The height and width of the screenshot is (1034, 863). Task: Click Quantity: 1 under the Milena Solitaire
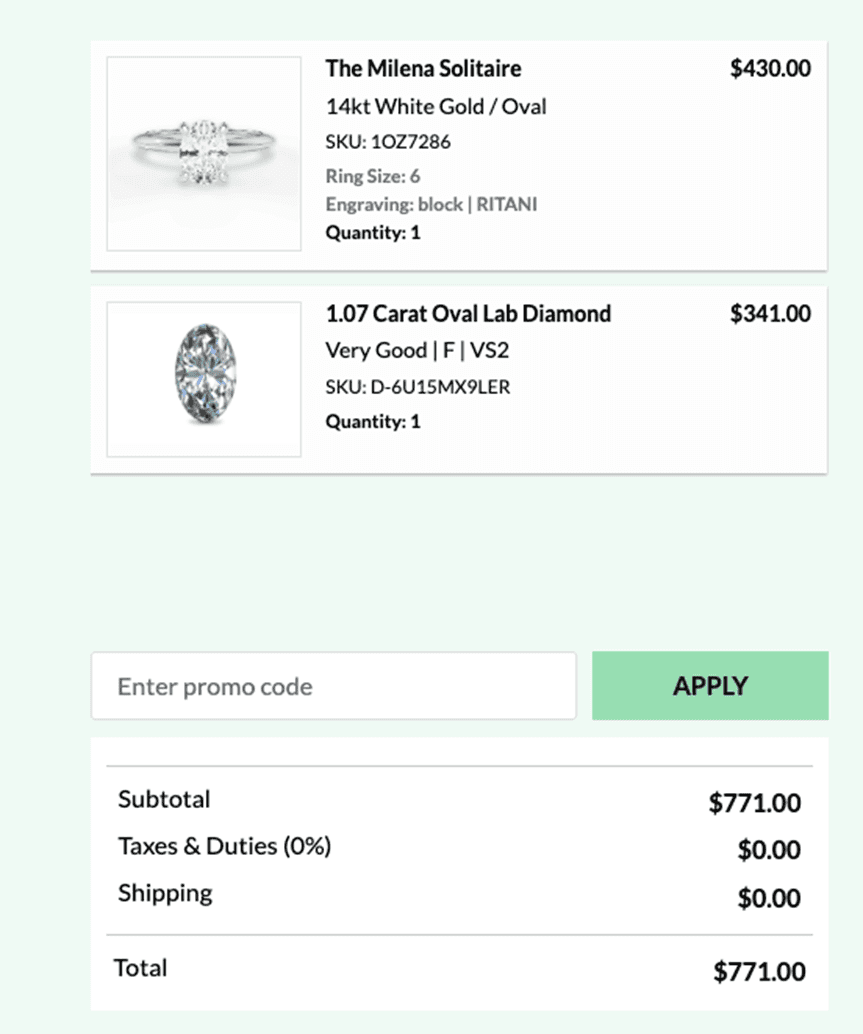[373, 233]
